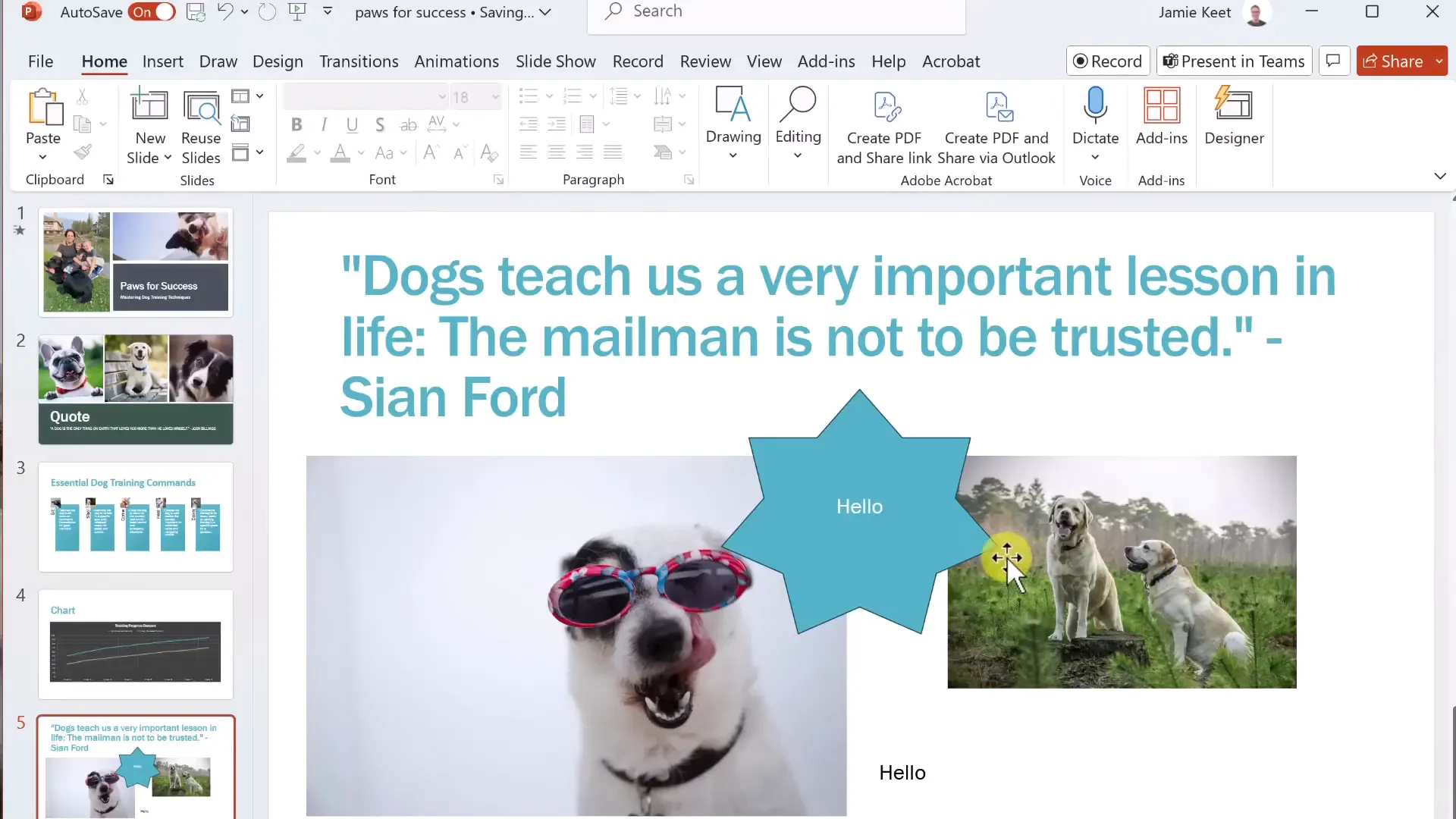Click the Record button

1108,61
